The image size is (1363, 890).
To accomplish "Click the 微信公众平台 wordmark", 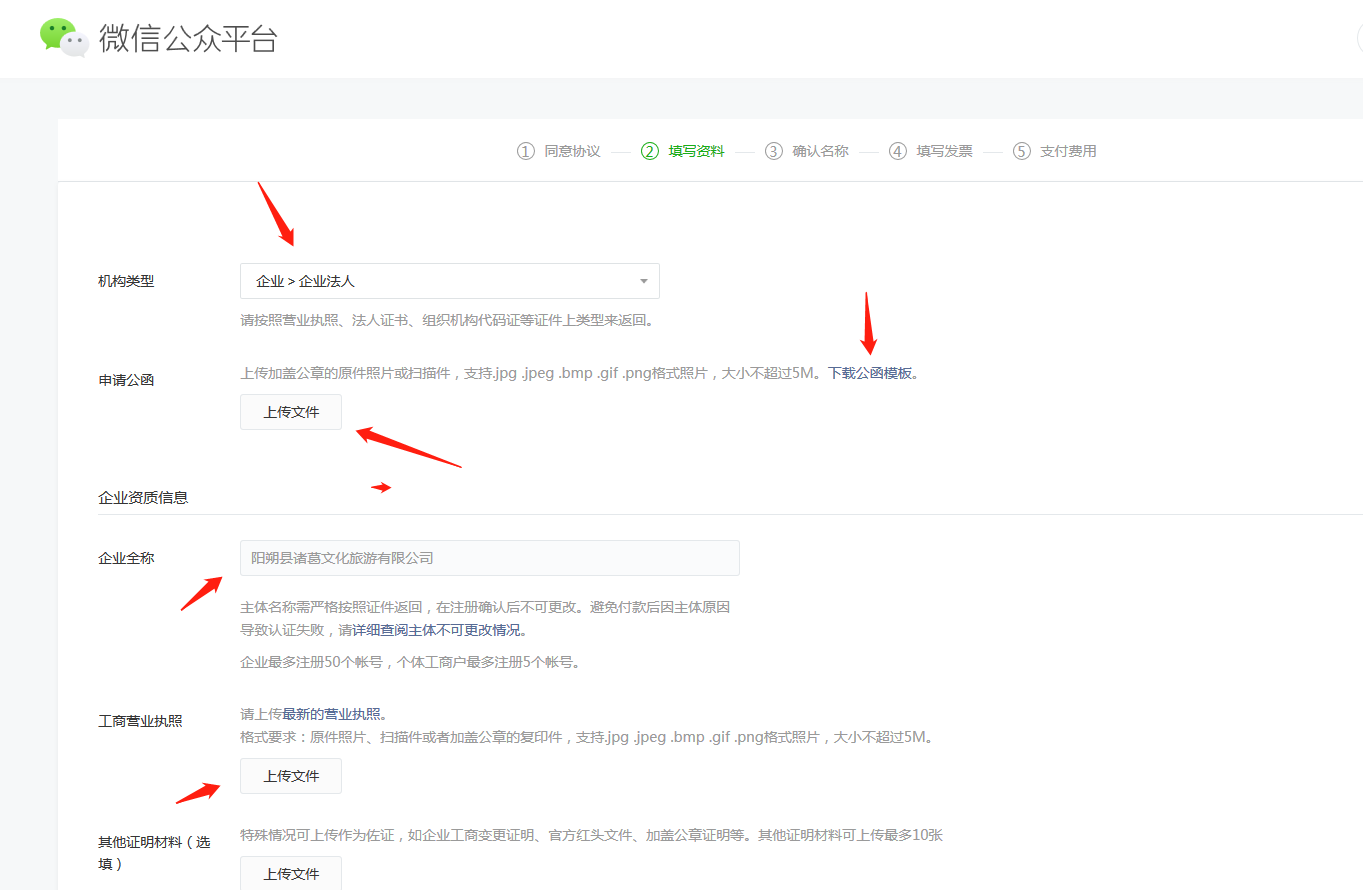I will (x=186, y=38).
